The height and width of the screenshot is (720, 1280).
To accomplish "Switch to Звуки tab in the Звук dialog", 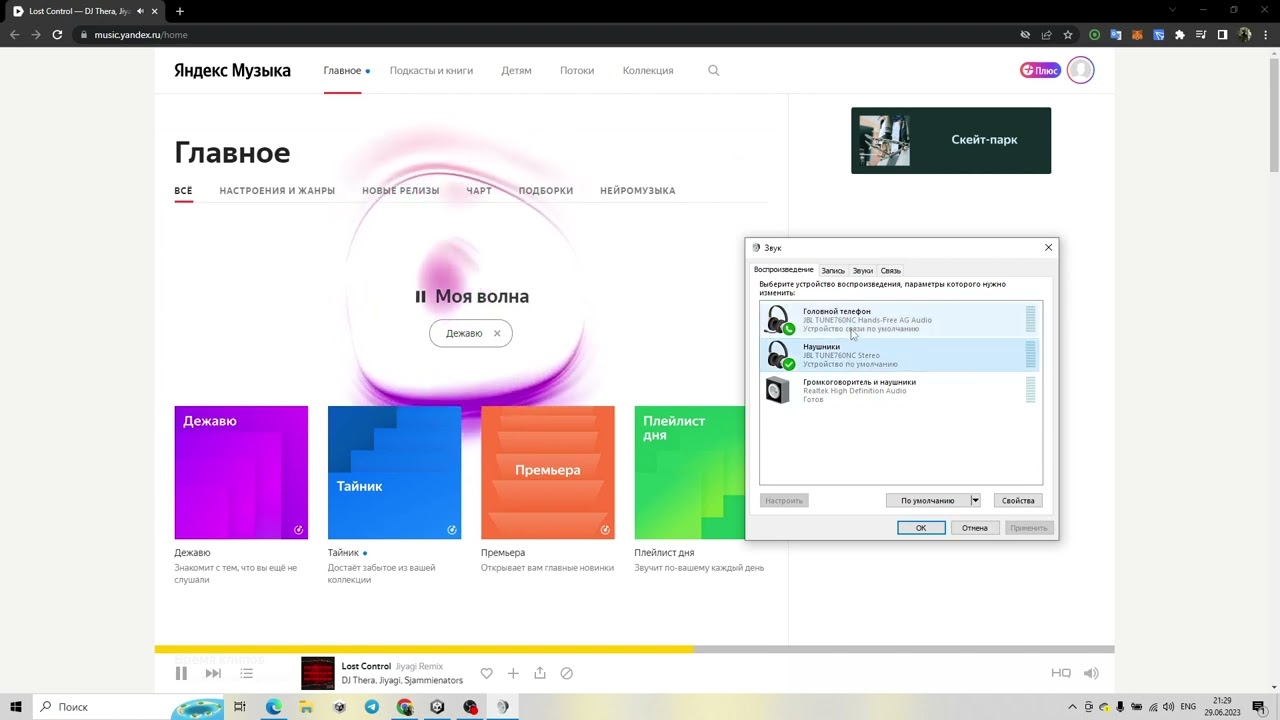I will (863, 271).
